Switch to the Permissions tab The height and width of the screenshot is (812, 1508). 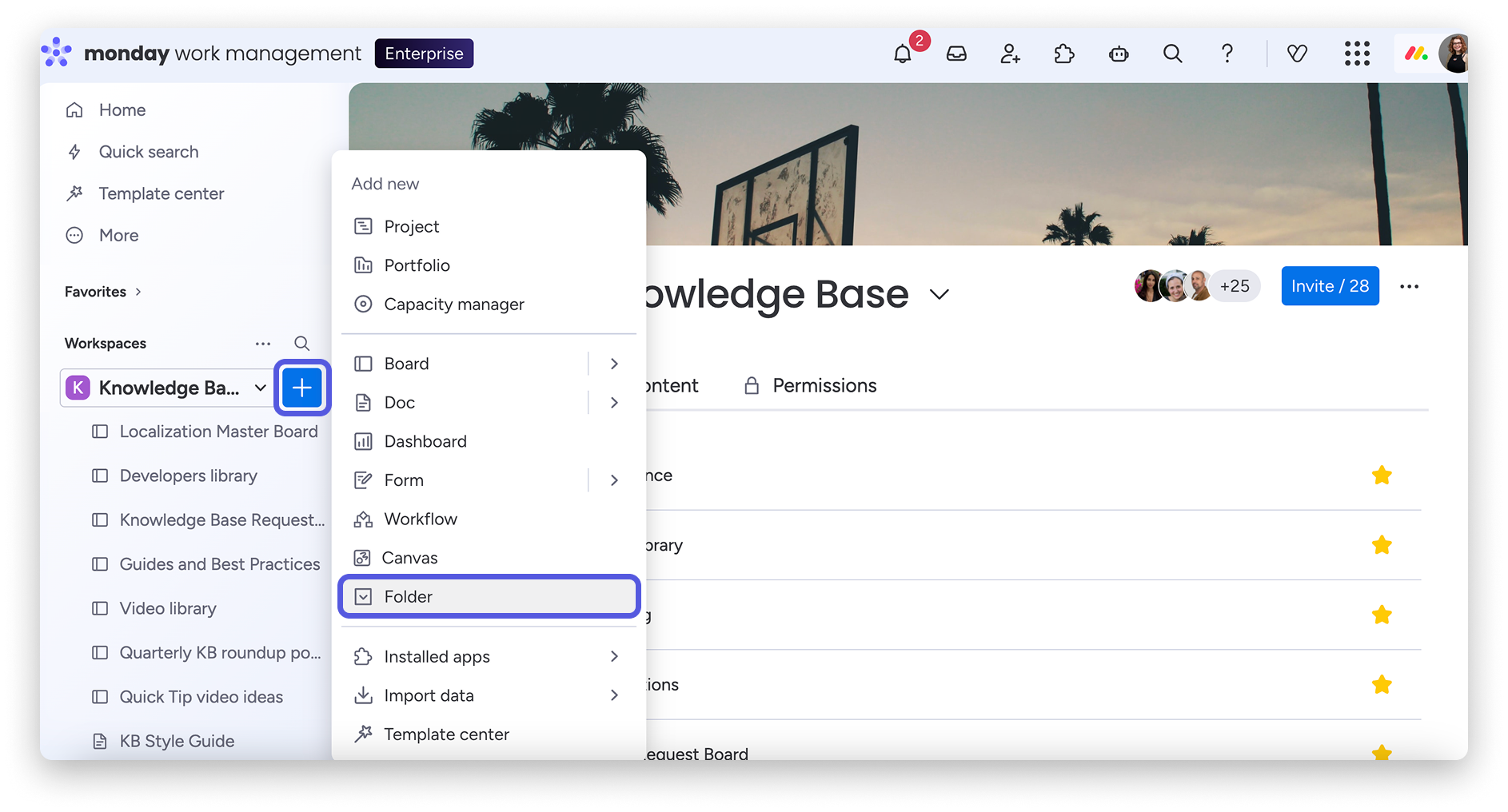tap(810, 386)
